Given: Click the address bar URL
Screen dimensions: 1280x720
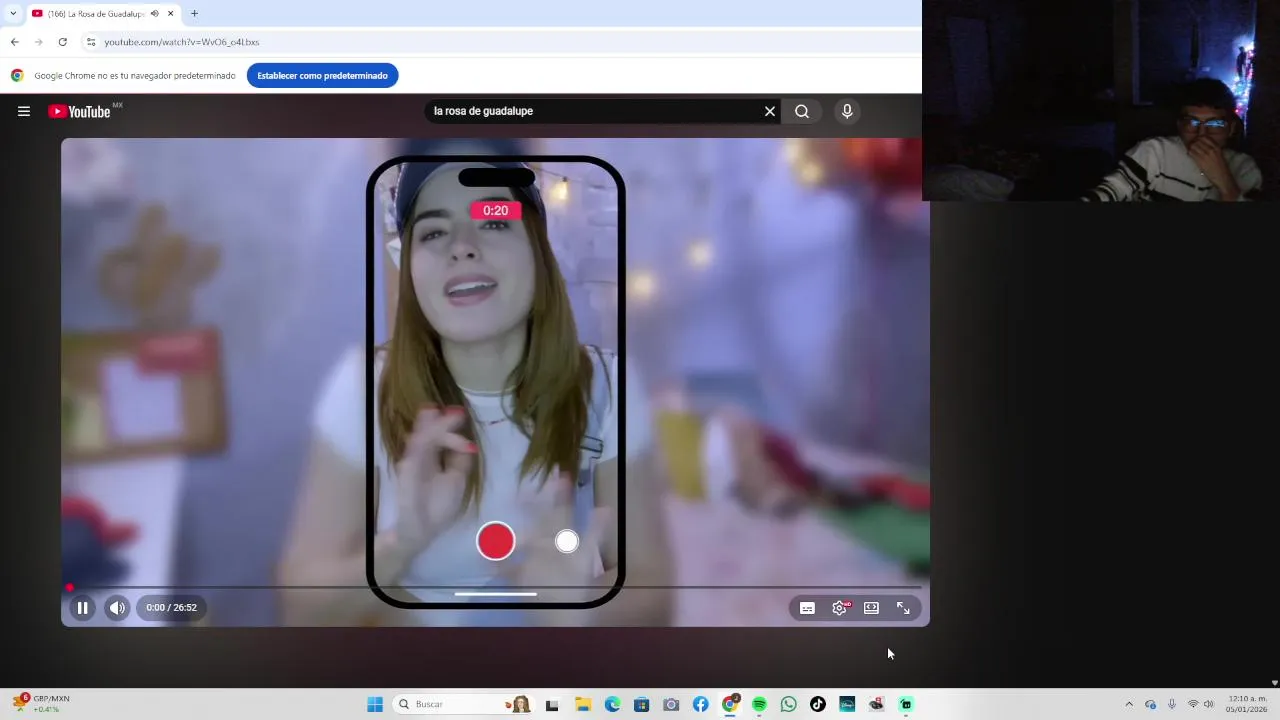Looking at the screenshot, I should [182, 42].
